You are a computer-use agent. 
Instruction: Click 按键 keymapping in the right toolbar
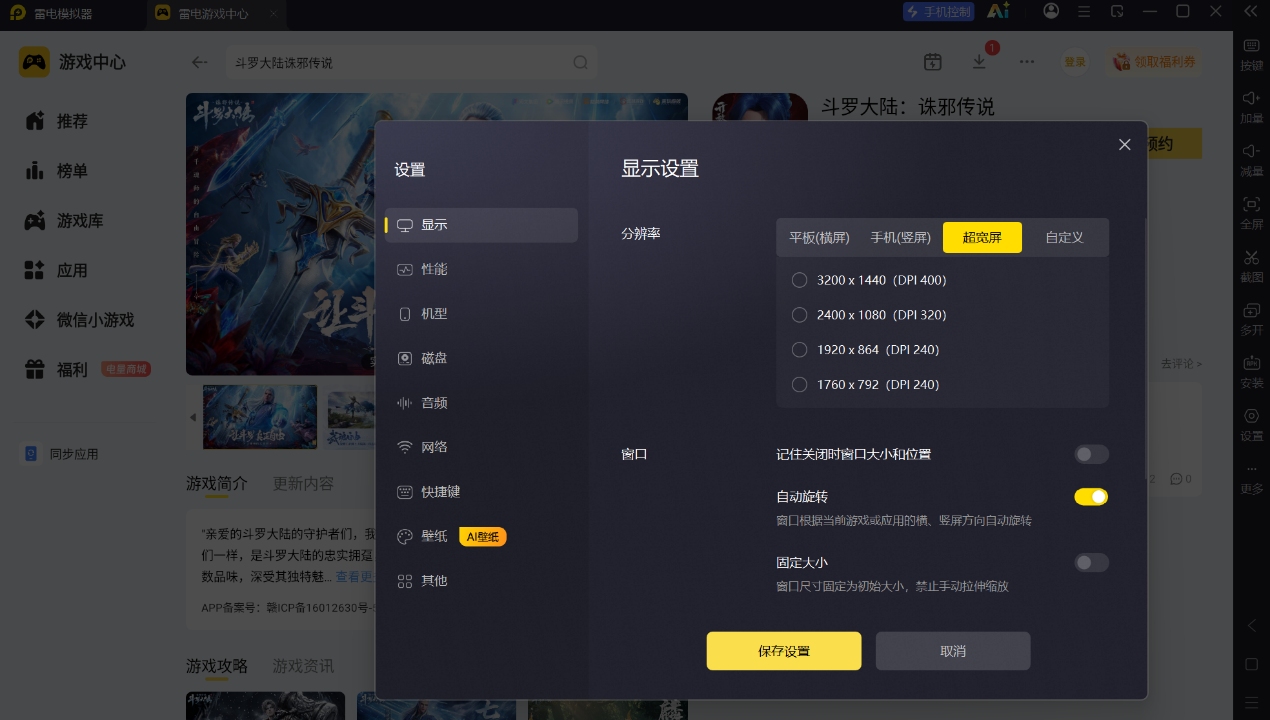tap(1251, 54)
